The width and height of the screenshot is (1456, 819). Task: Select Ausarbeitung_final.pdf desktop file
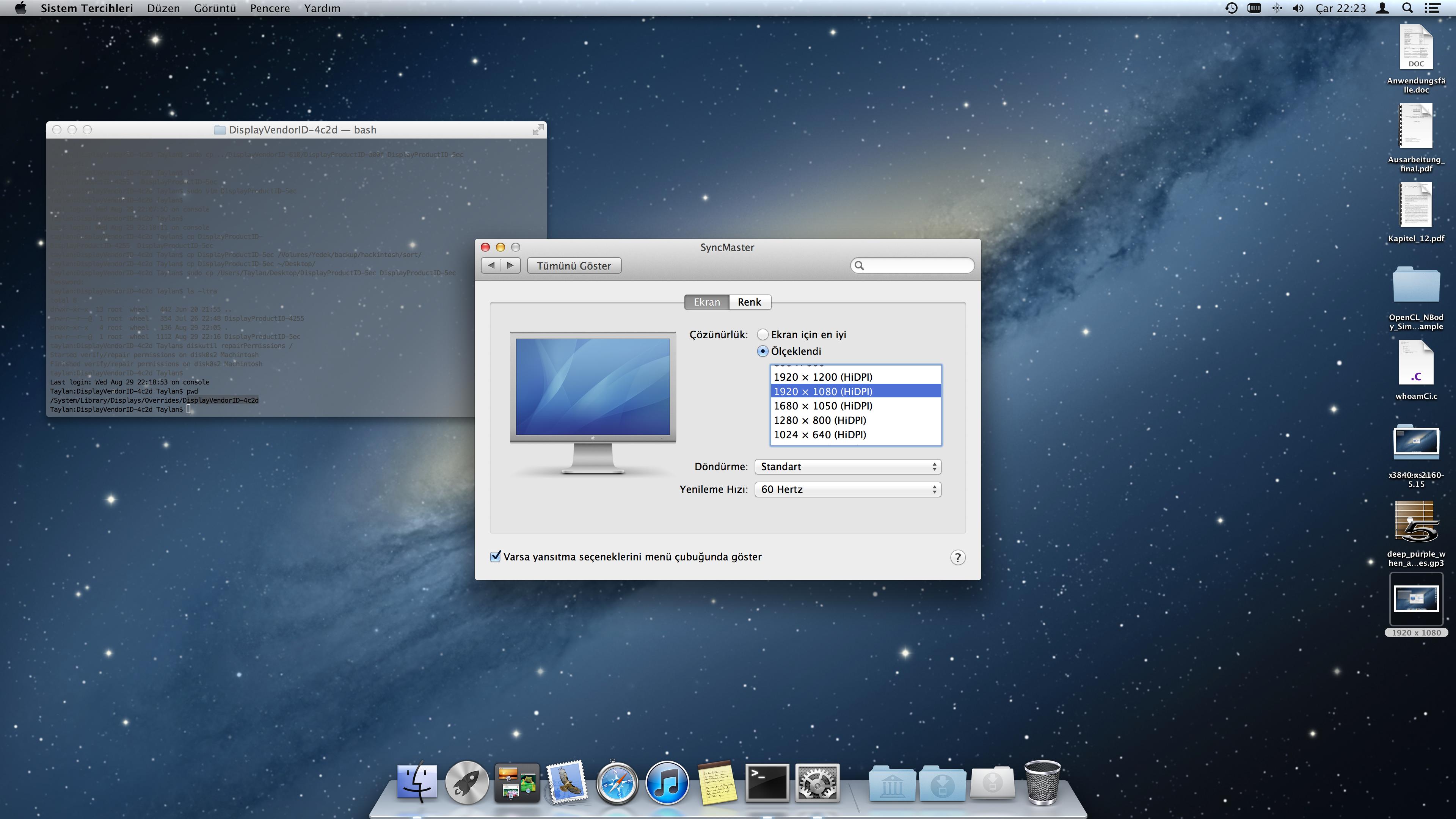tap(1416, 138)
